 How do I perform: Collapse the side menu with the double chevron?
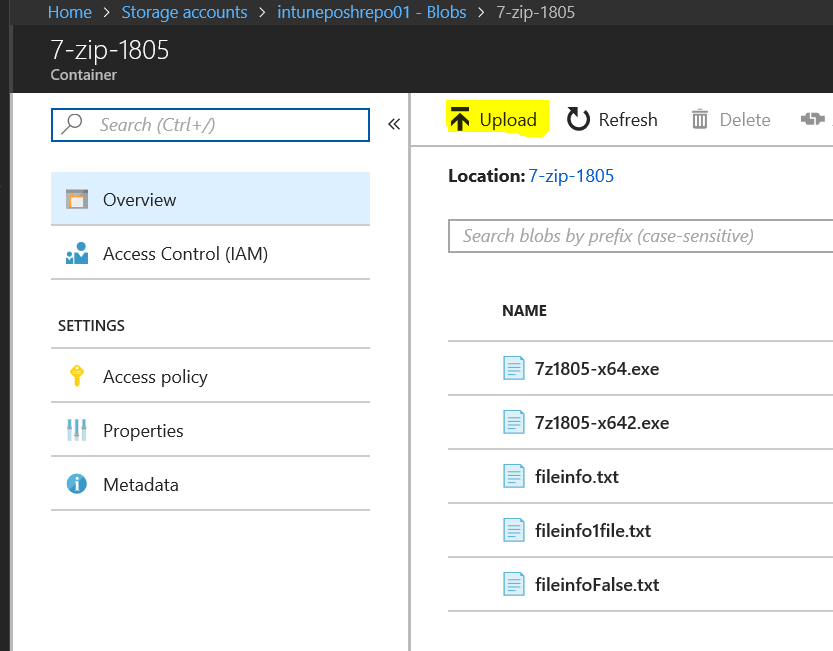coord(394,124)
